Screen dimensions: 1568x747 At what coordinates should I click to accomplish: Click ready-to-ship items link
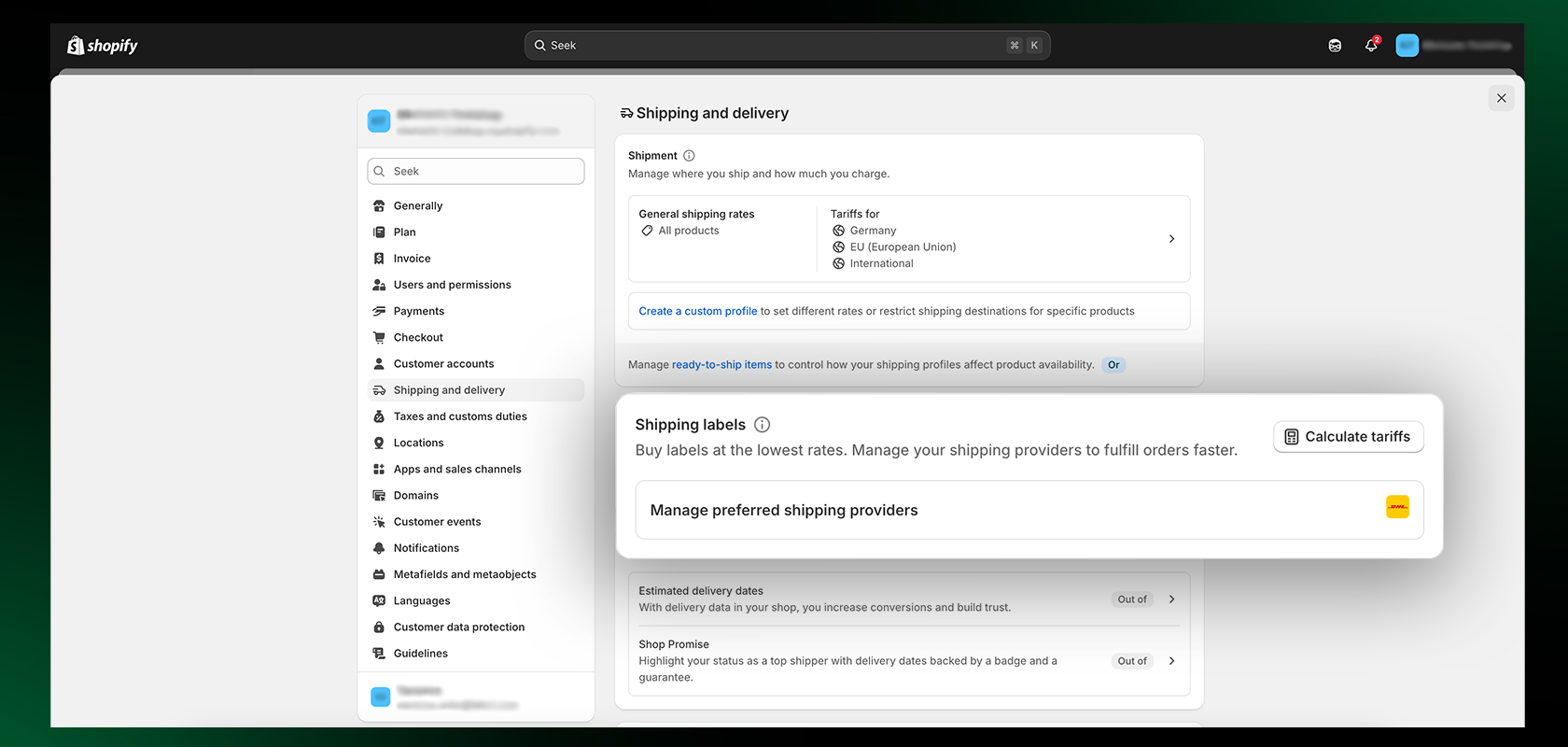point(721,365)
